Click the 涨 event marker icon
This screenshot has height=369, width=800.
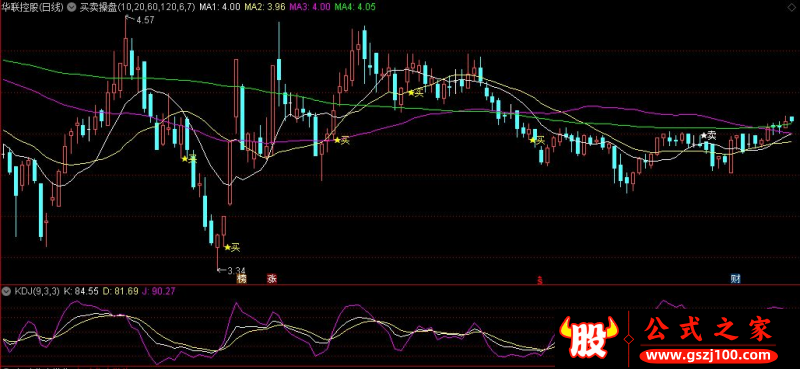click(271, 279)
